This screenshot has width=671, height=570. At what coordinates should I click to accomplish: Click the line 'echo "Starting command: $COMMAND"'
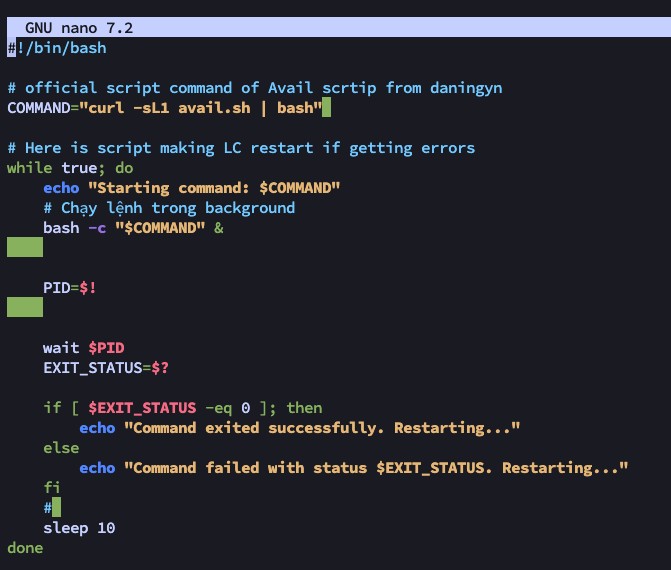coord(192,188)
